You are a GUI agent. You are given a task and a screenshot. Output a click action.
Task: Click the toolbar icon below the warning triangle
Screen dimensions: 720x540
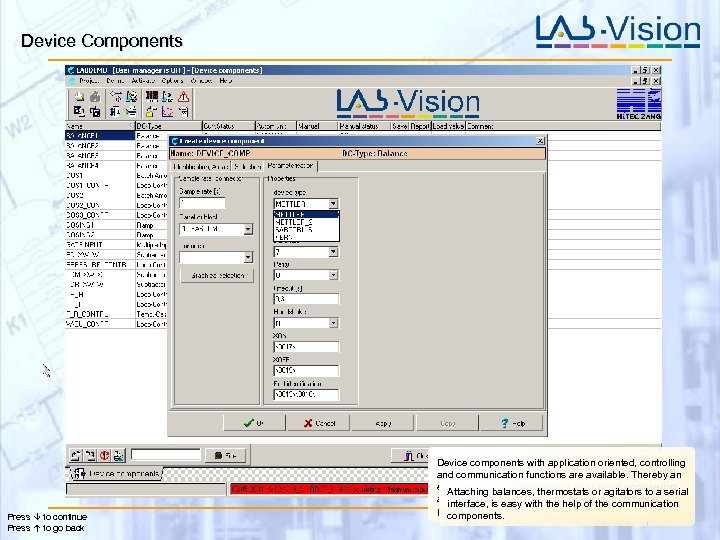[183, 111]
